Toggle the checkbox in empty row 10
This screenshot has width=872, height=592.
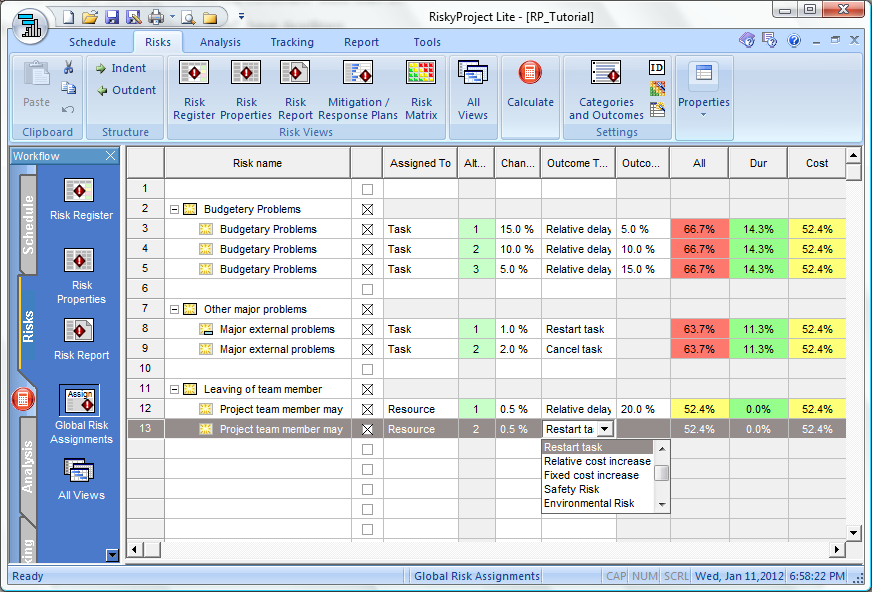(x=367, y=370)
